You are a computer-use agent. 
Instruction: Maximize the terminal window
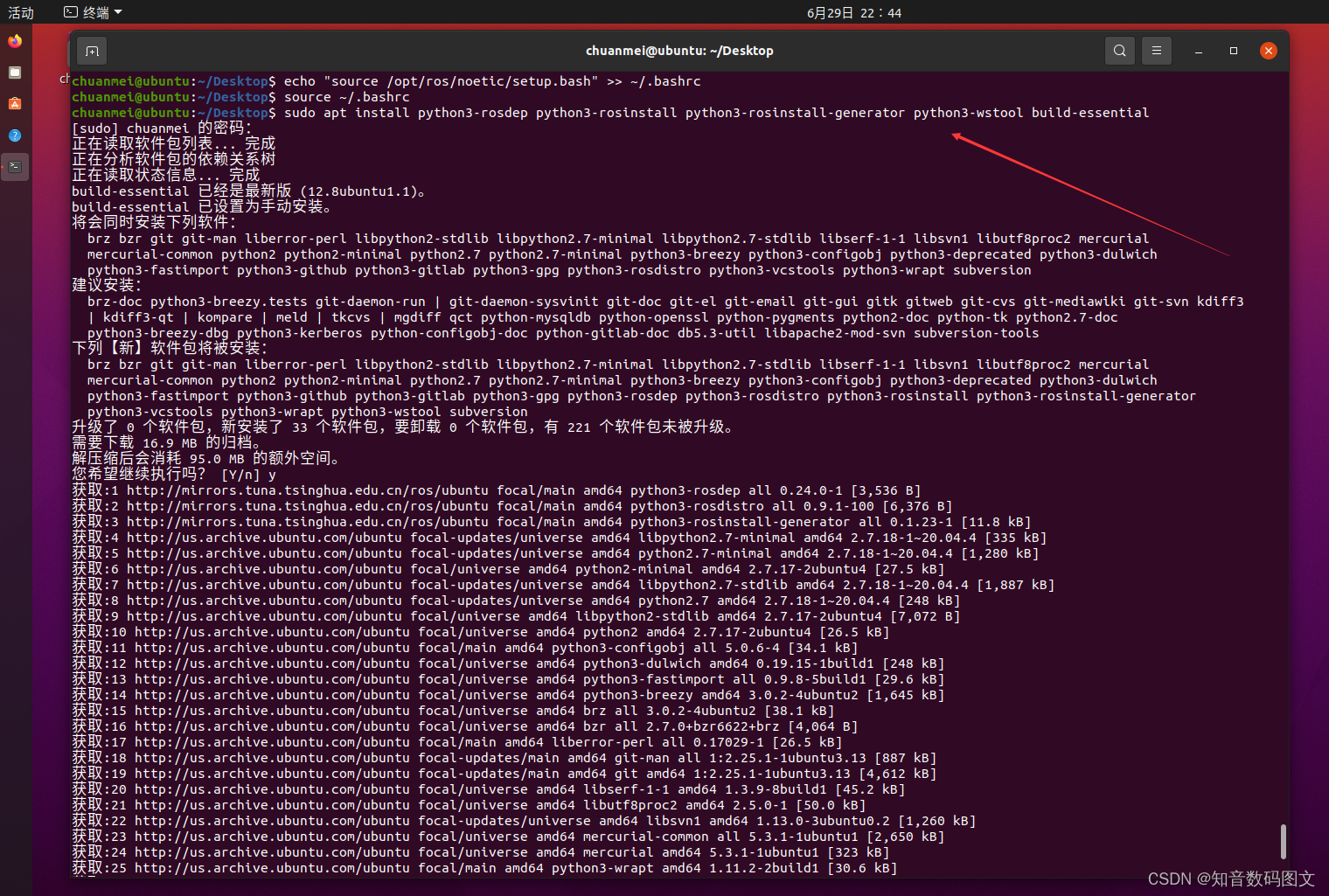point(1234,51)
